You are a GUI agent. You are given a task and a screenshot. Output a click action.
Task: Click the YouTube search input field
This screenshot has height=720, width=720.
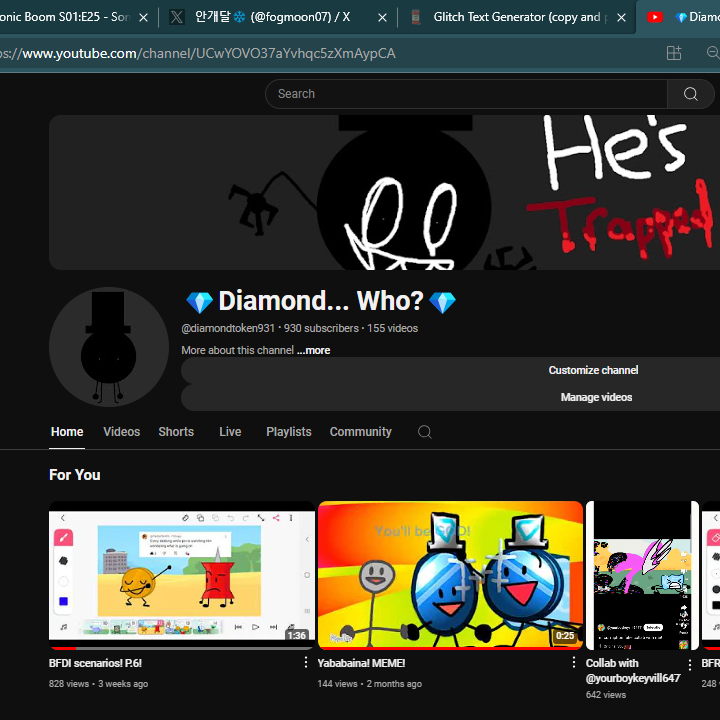click(465, 94)
